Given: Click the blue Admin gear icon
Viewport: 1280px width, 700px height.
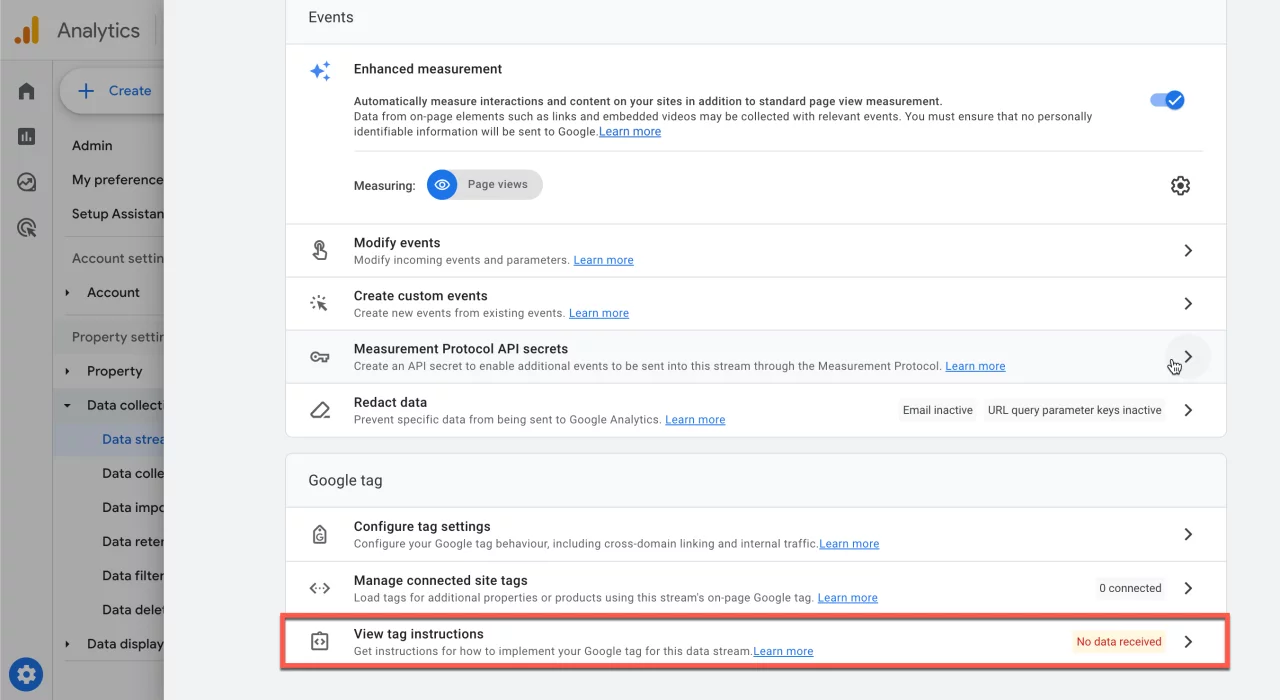Looking at the screenshot, I should pos(27,672).
